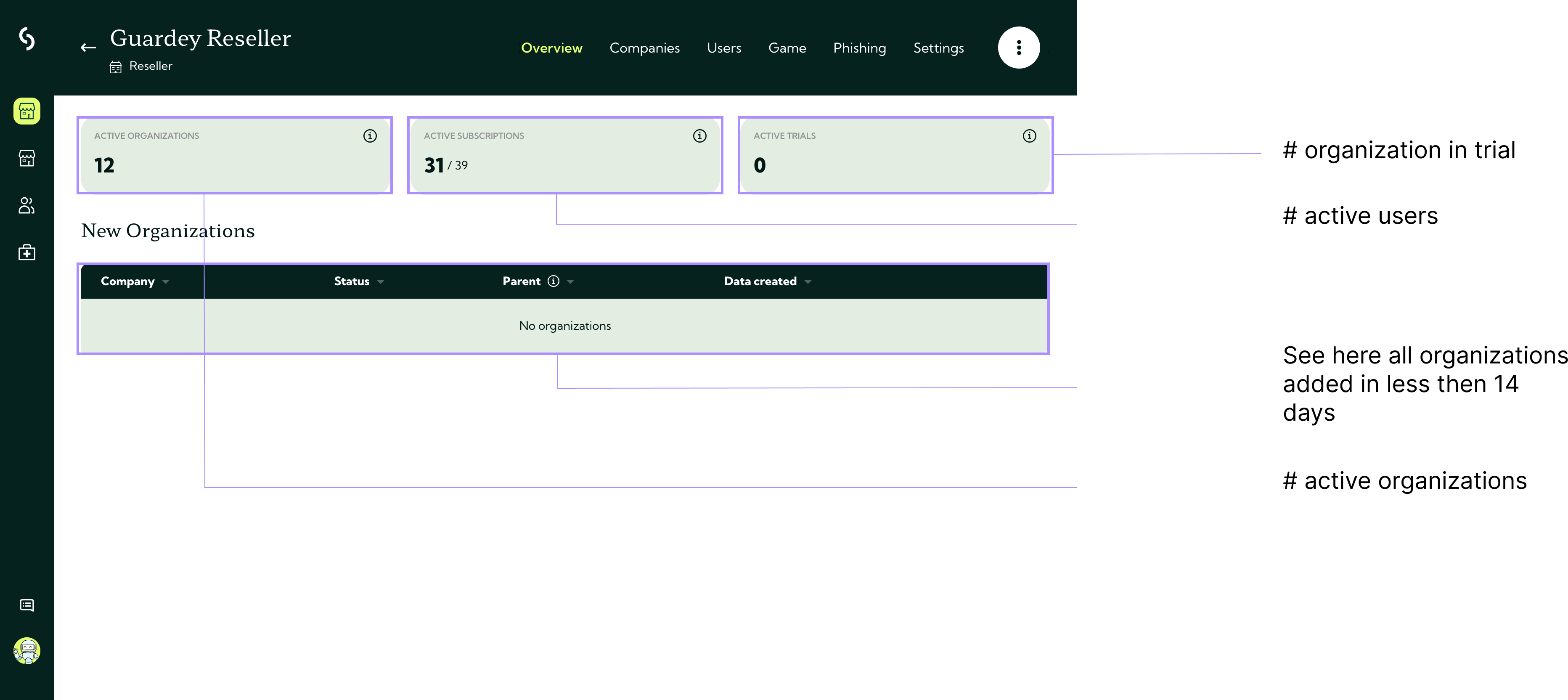The width and height of the screenshot is (1568, 700).
Task: Click the Guardey logo icon
Action: 27,38
